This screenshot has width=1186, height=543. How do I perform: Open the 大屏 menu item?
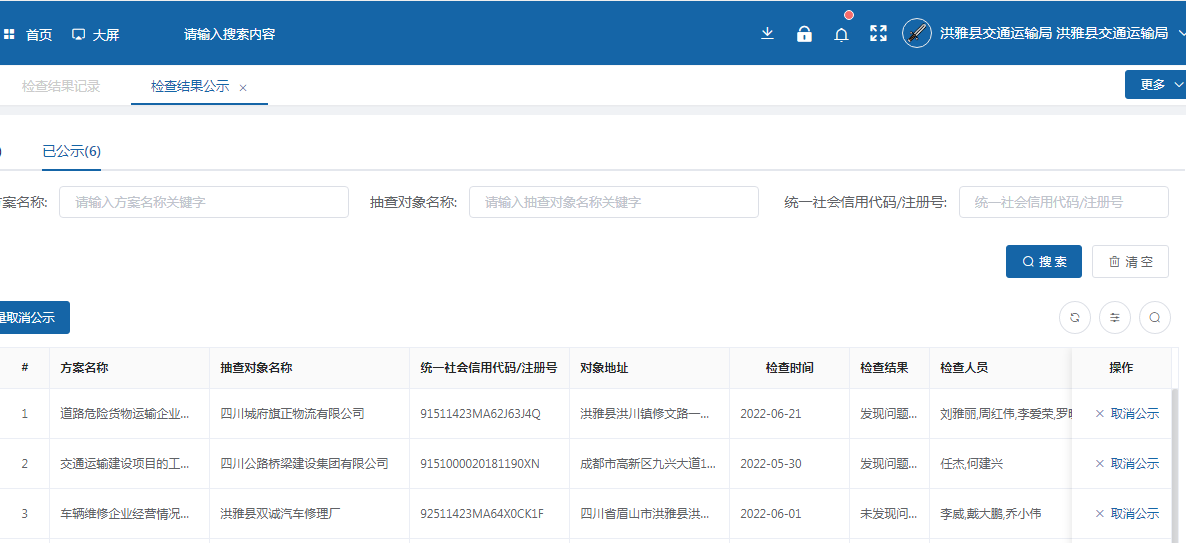pyautogui.click(x=96, y=35)
